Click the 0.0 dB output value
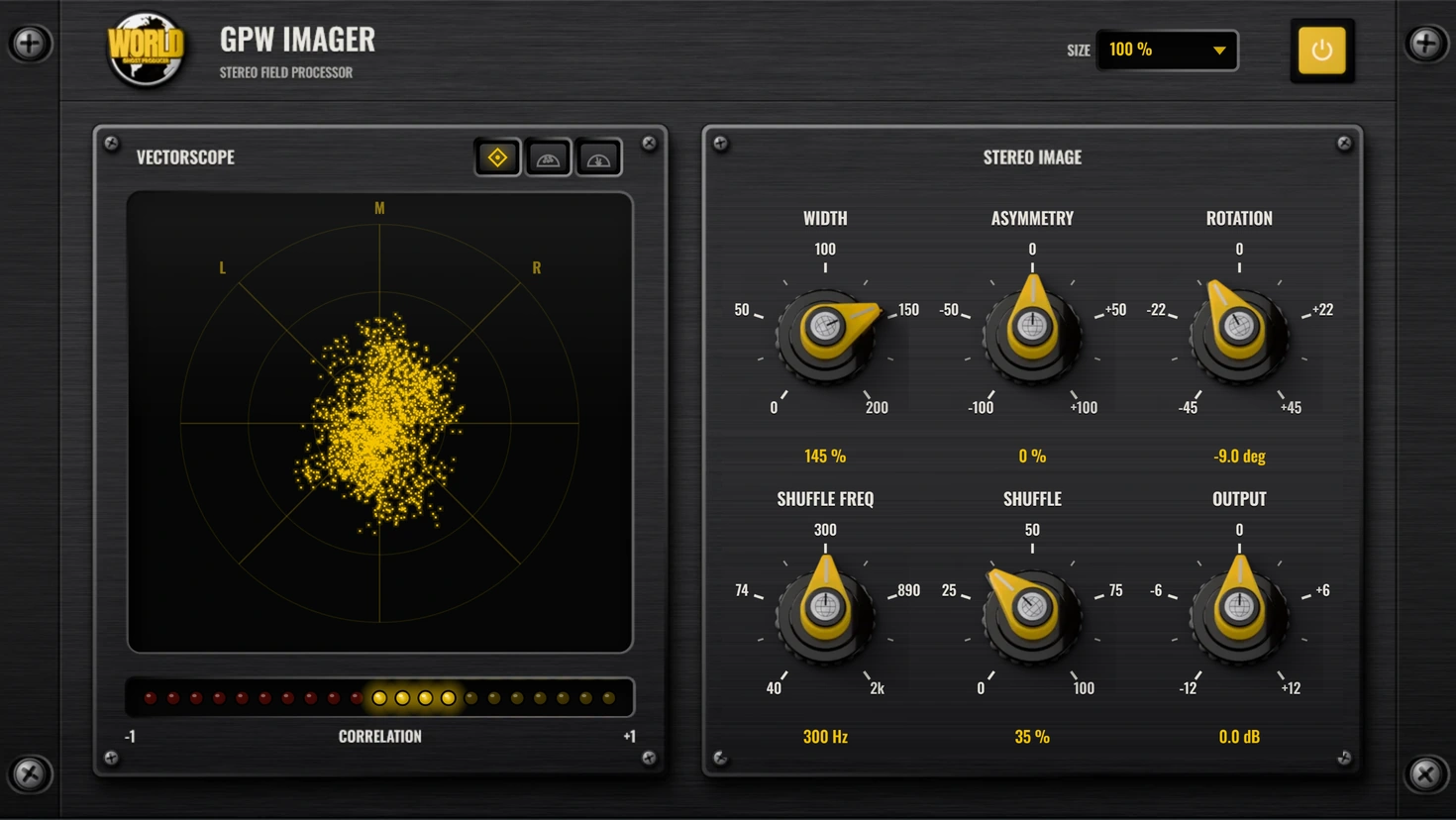 1239,737
